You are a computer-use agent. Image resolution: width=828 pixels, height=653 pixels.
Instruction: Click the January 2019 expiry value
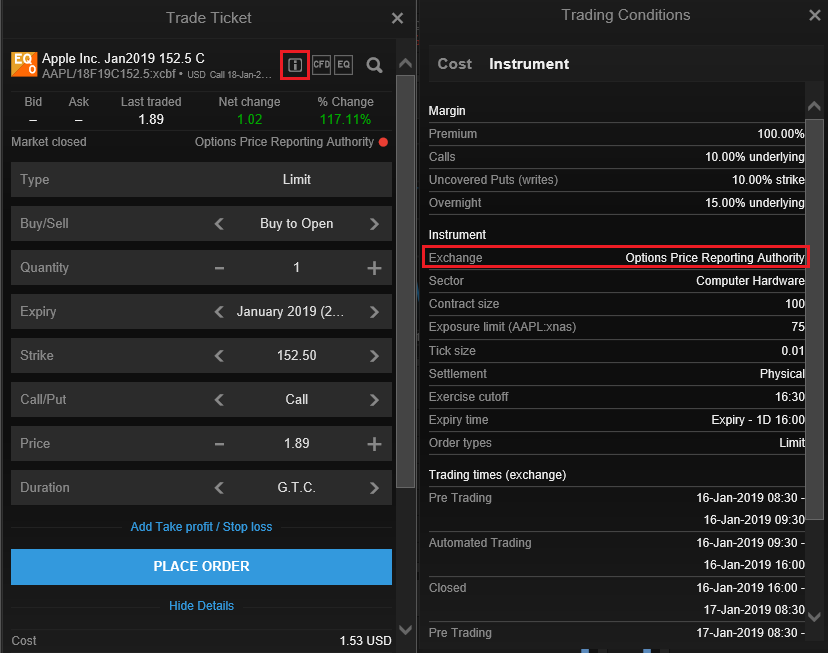tap(290, 311)
